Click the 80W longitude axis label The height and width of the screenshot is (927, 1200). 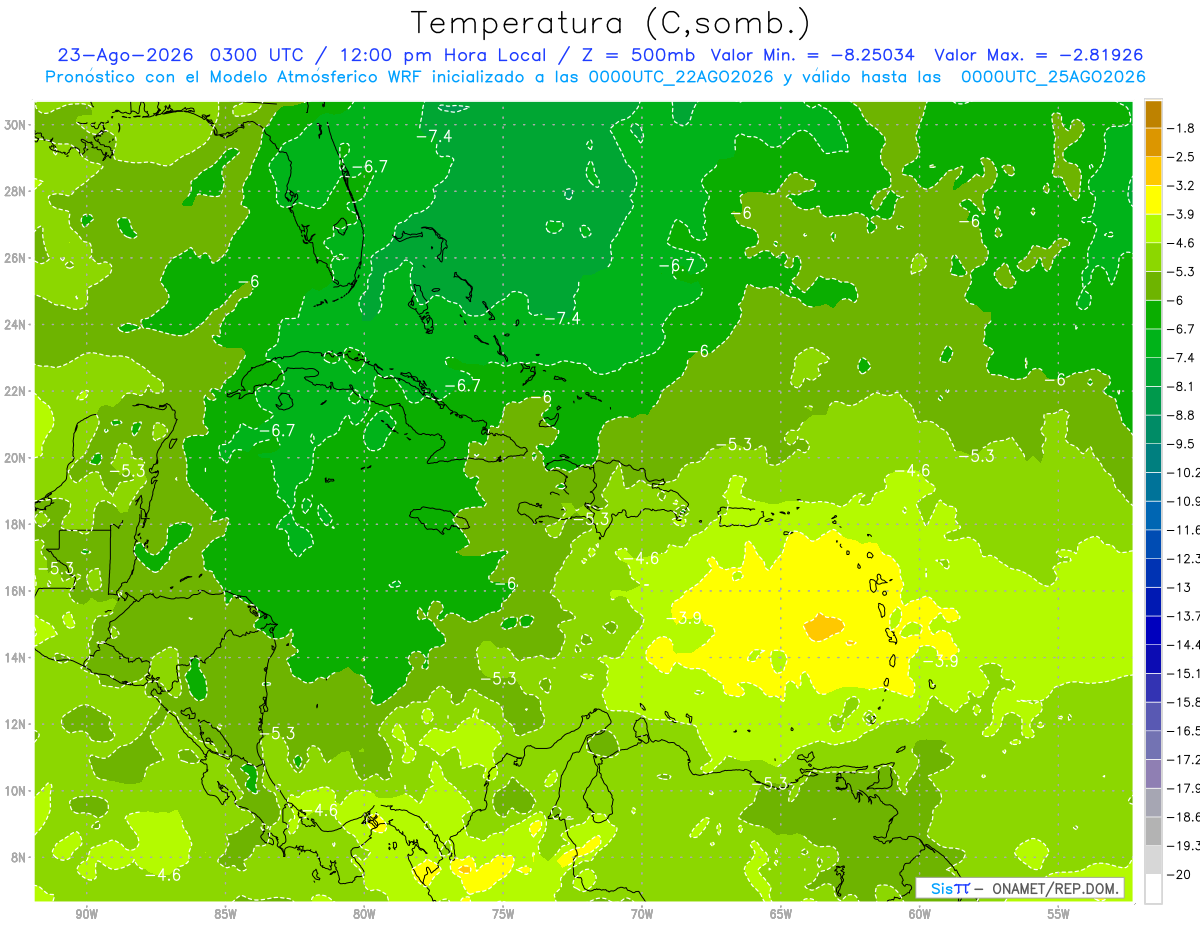(x=364, y=914)
